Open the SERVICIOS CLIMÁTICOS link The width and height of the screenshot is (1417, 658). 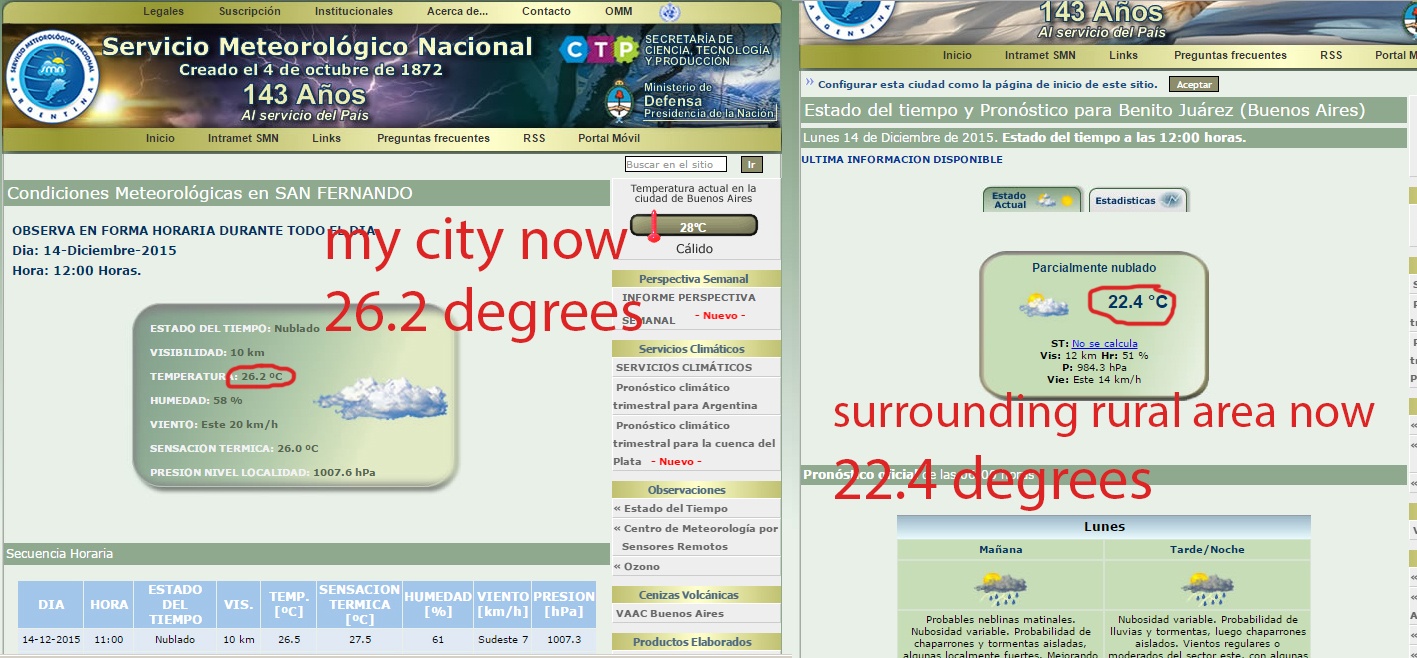pyautogui.click(x=684, y=367)
